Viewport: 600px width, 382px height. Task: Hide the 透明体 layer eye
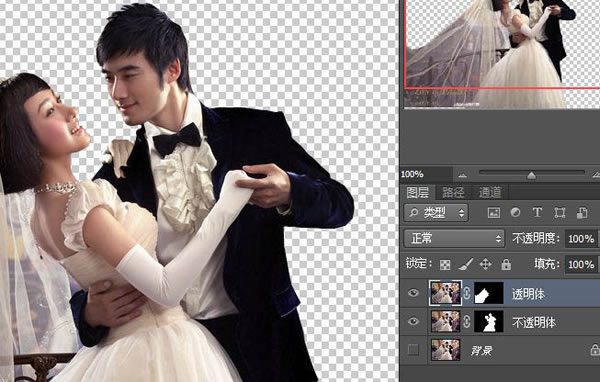[413, 293]
